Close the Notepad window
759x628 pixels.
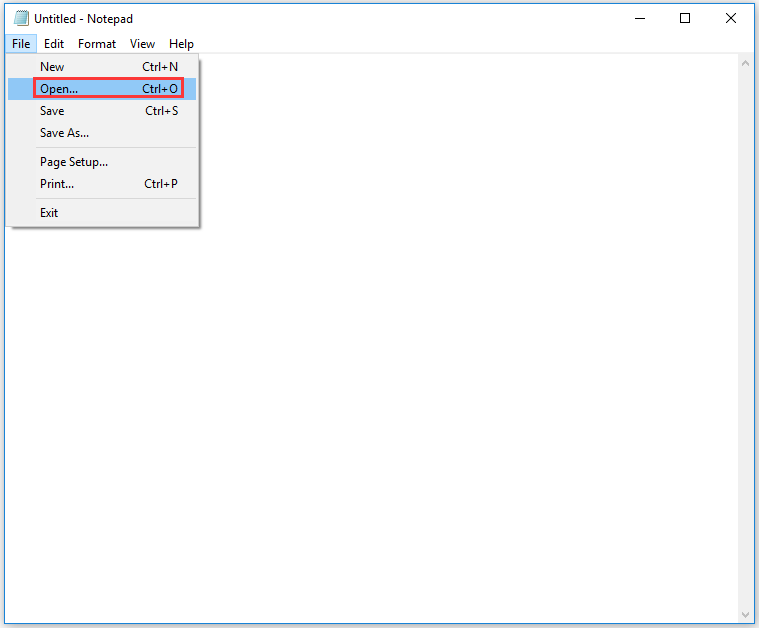tap(731, 18)
